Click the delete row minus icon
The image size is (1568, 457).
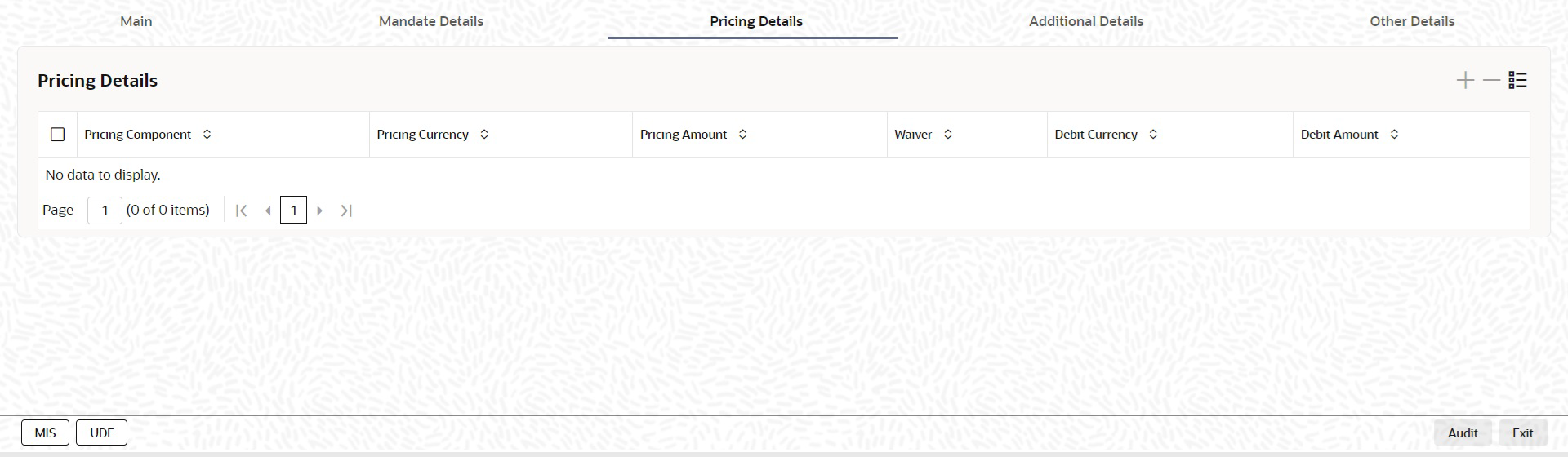pos(1491,80)
